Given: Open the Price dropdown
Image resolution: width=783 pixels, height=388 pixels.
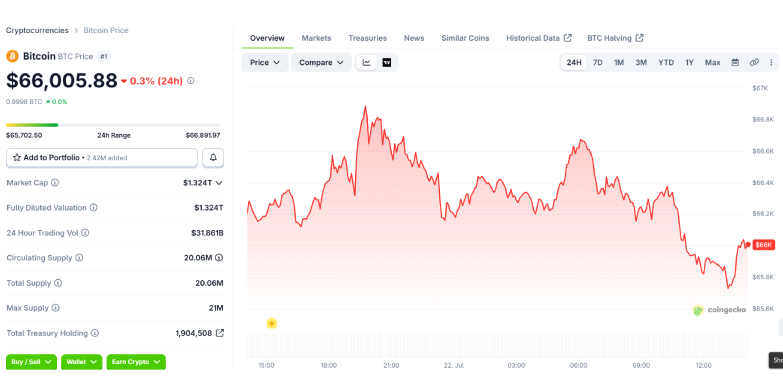Looking at the screenshot, I should [x=265, y=62].
